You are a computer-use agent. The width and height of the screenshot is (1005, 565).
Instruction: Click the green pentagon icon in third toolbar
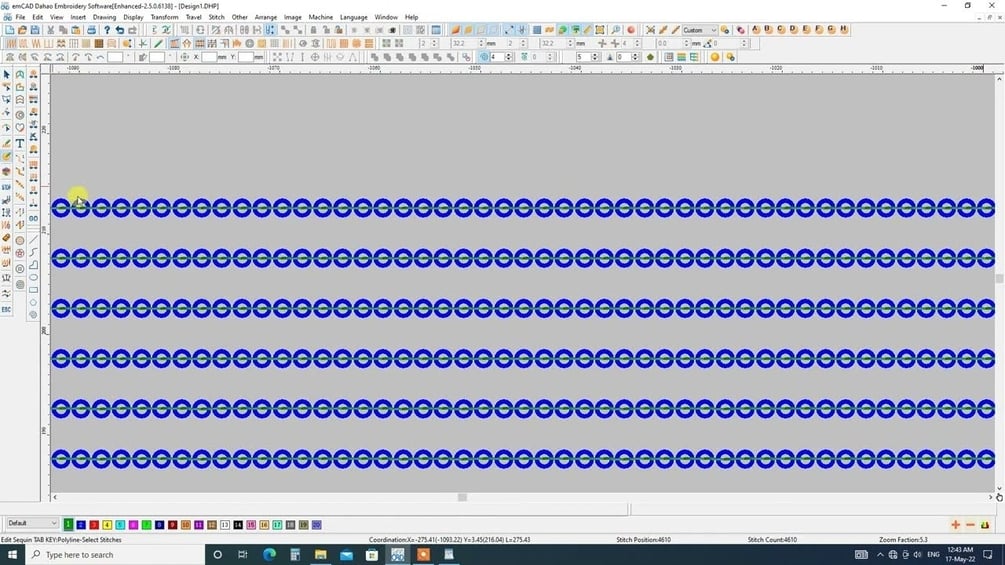(x=651, y=57)
